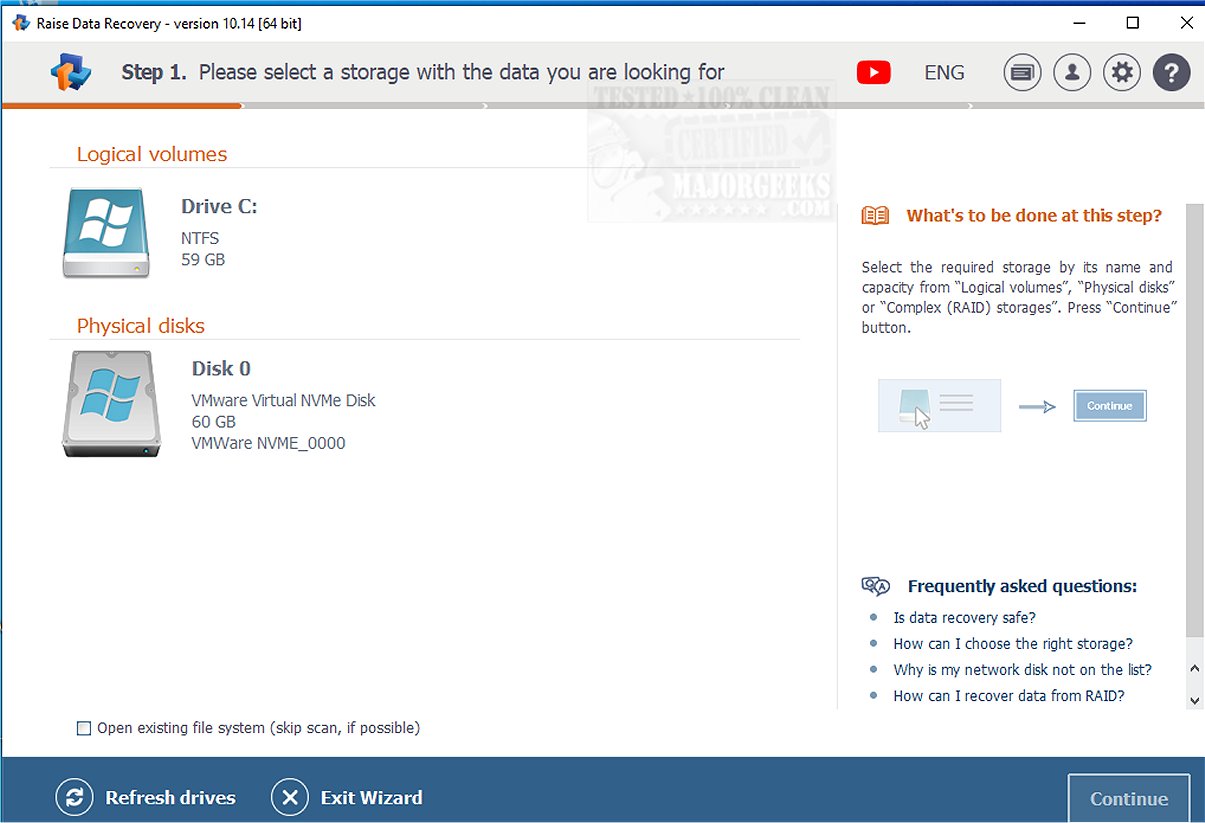Select the Disk 0 physical disk icon

(x=110, y=403)
